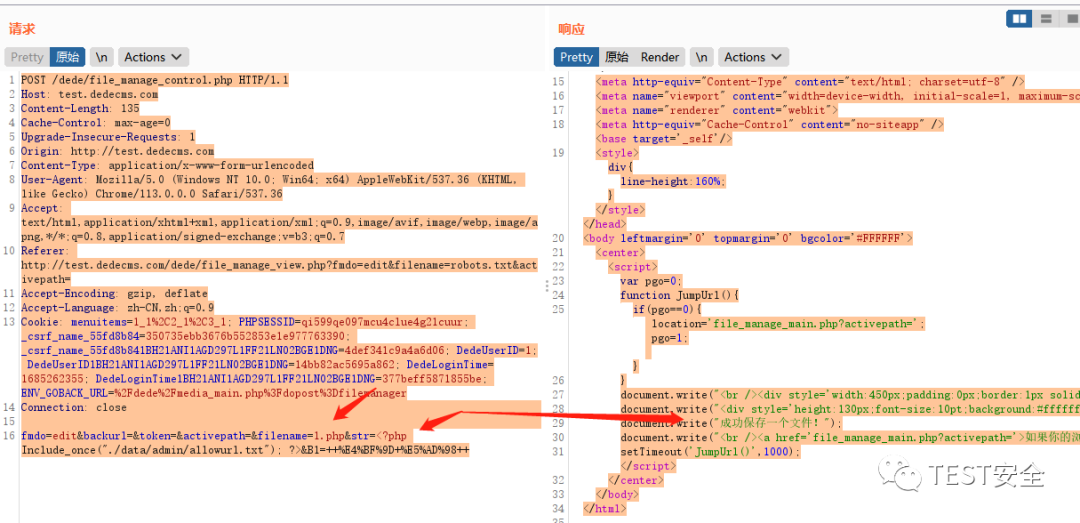Click the setTimeout('JumpUrl()',1000) line
The height and width of the screenshot is (523, 1080).
tap(711, 452)
